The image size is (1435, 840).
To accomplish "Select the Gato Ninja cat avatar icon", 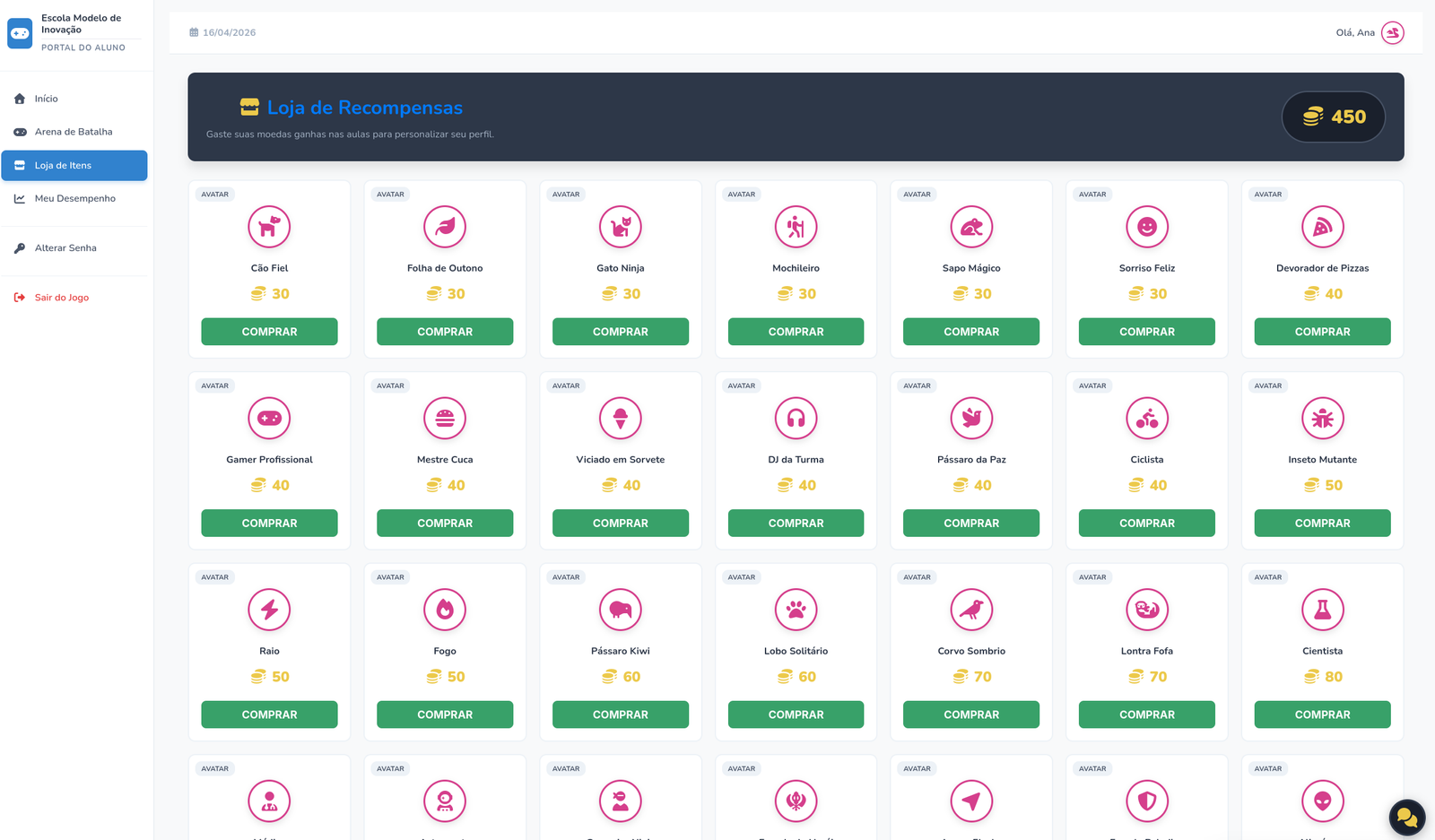I will pyautogui.click(x=620, y=227).
